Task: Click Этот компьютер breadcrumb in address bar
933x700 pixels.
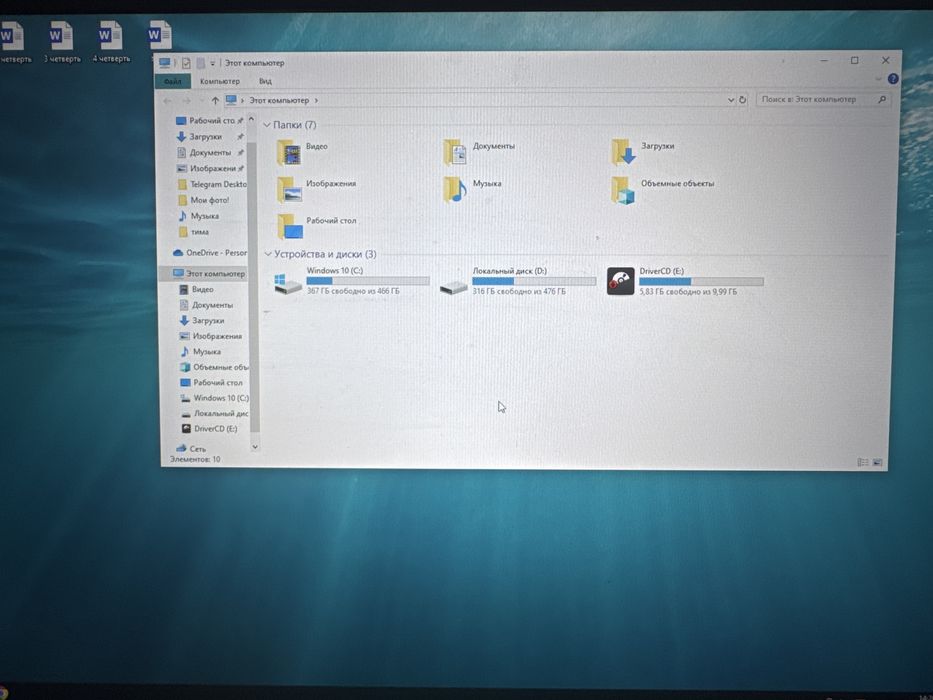Action: pyautogui.click(x=279, y=101)
